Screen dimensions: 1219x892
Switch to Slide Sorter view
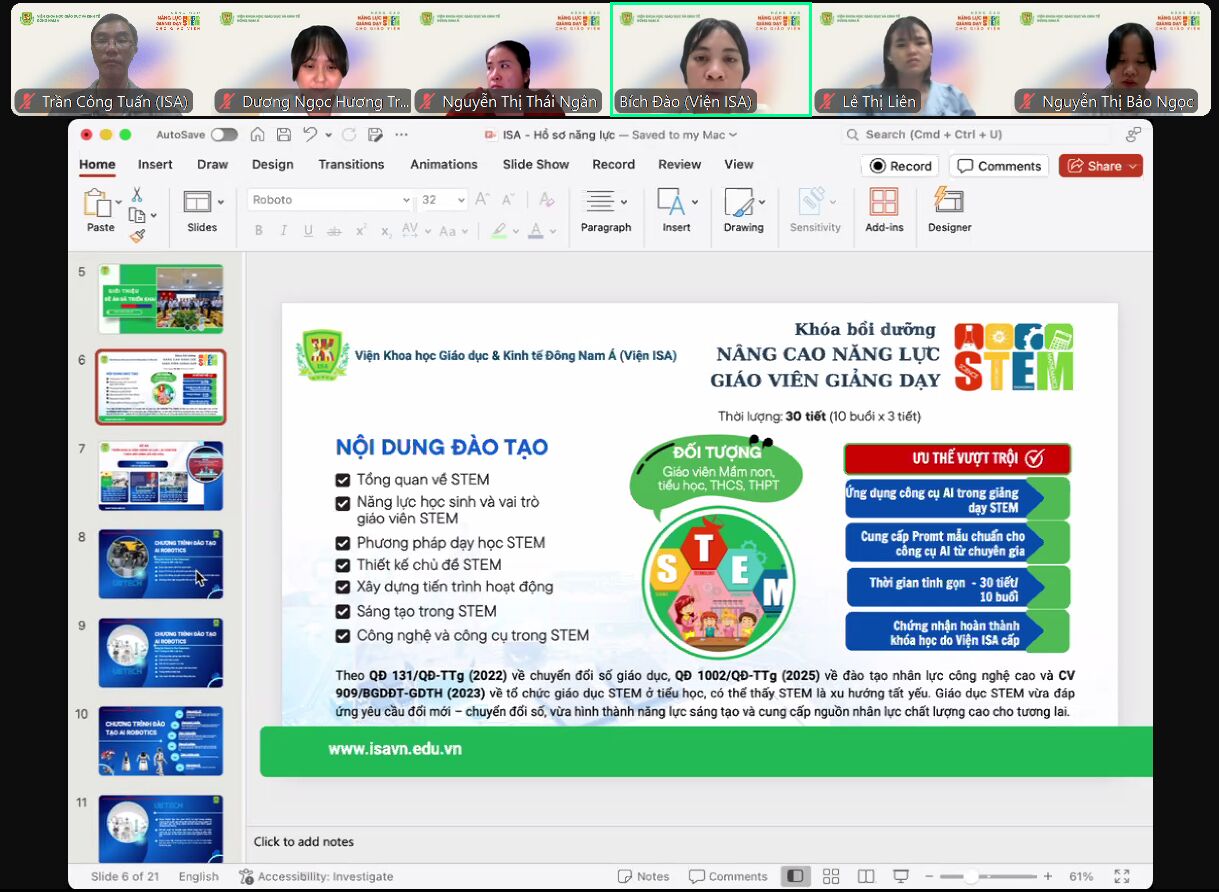(x=831, y=876)
